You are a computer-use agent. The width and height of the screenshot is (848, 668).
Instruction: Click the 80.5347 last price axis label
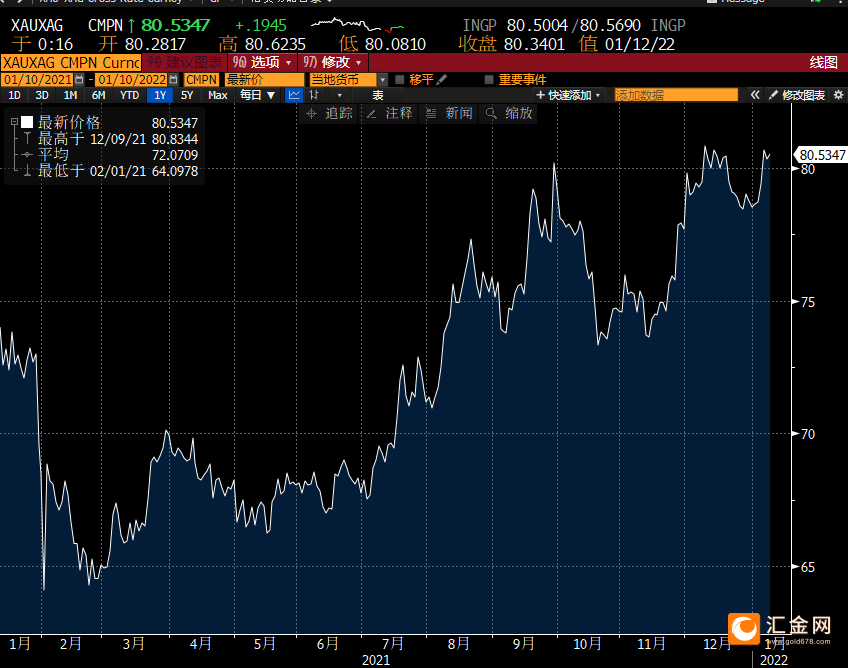pyautogui.click(x=822, y=155)
